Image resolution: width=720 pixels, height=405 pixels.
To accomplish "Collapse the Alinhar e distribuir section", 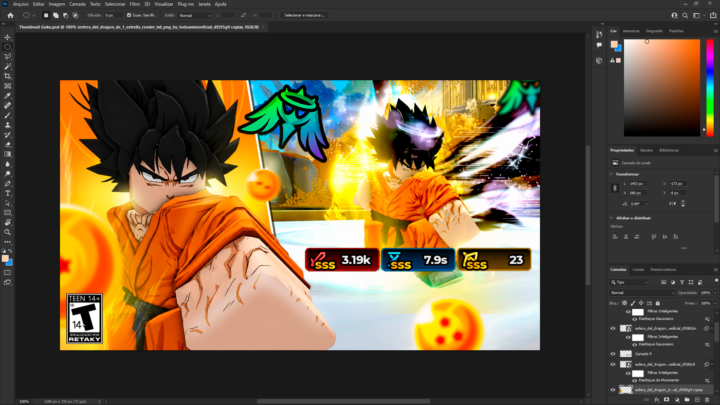I will [612, 218].
